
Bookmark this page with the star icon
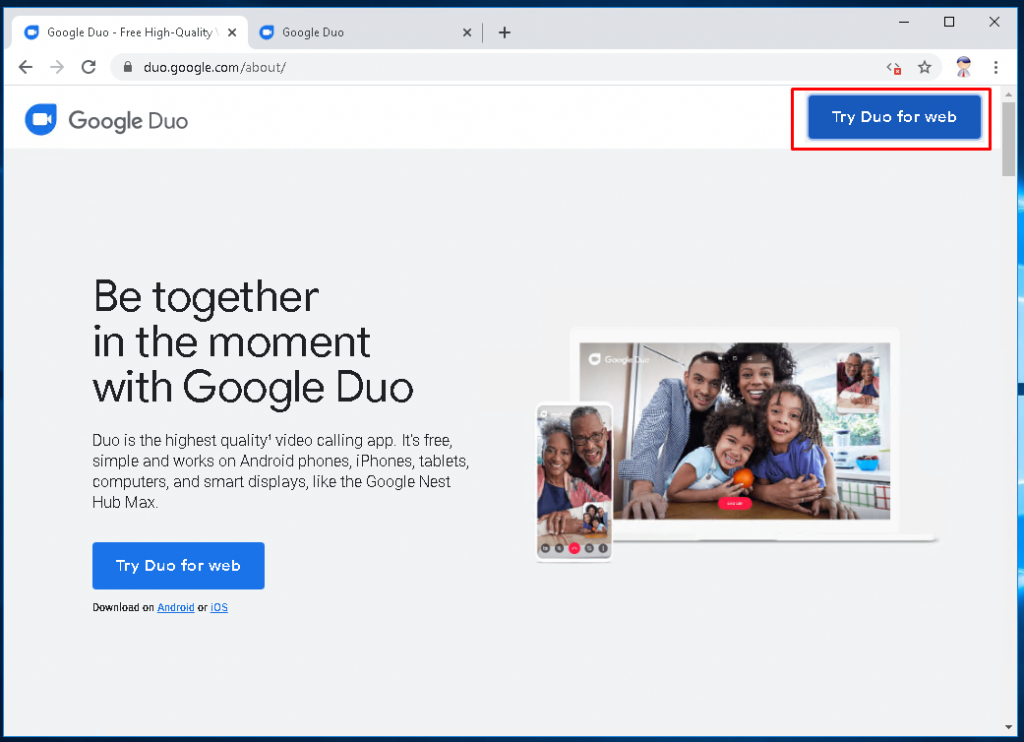pos(924,67)
